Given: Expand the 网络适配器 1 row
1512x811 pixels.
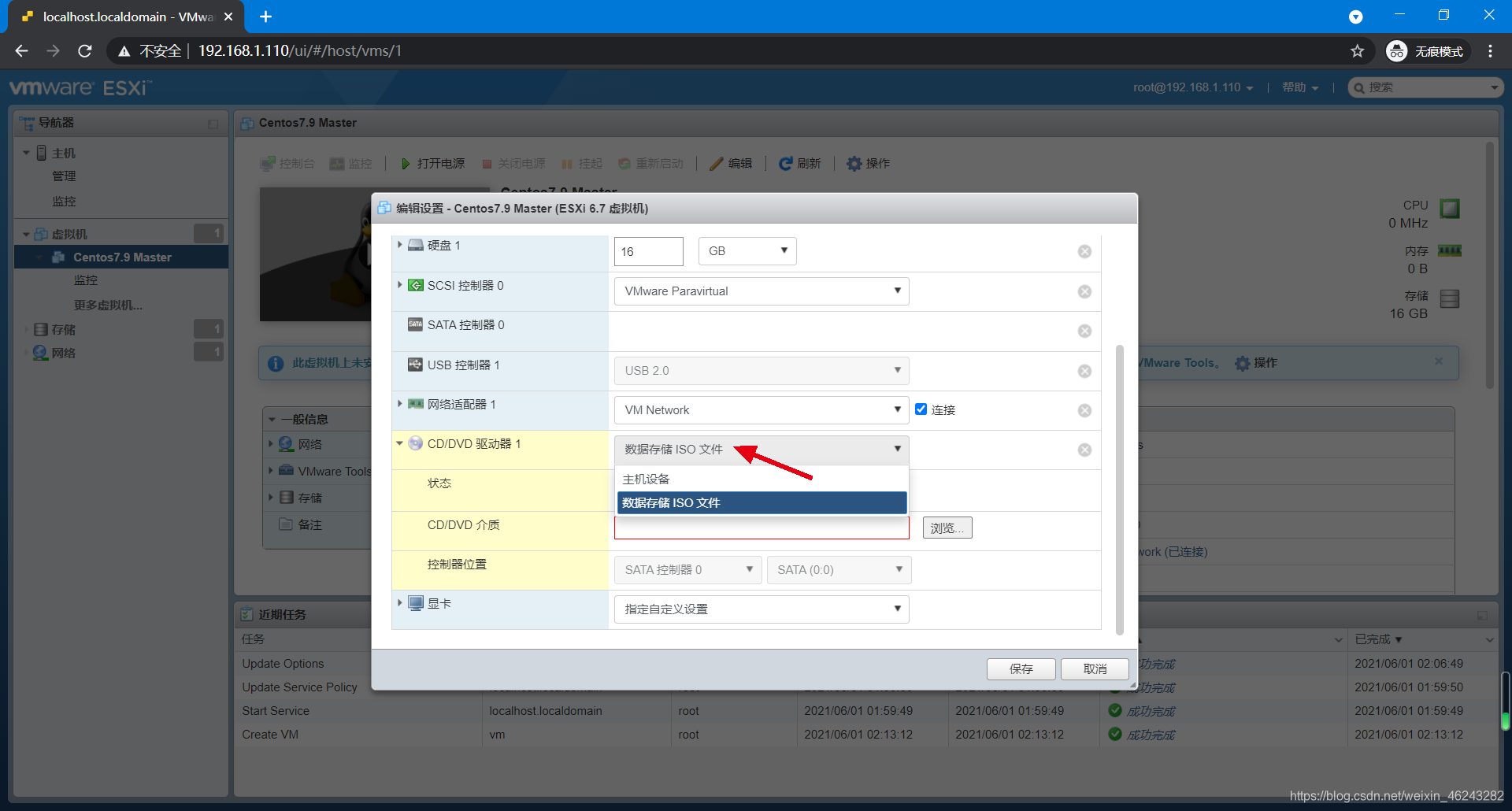Looking at the screenshot, I should (400, 404).
